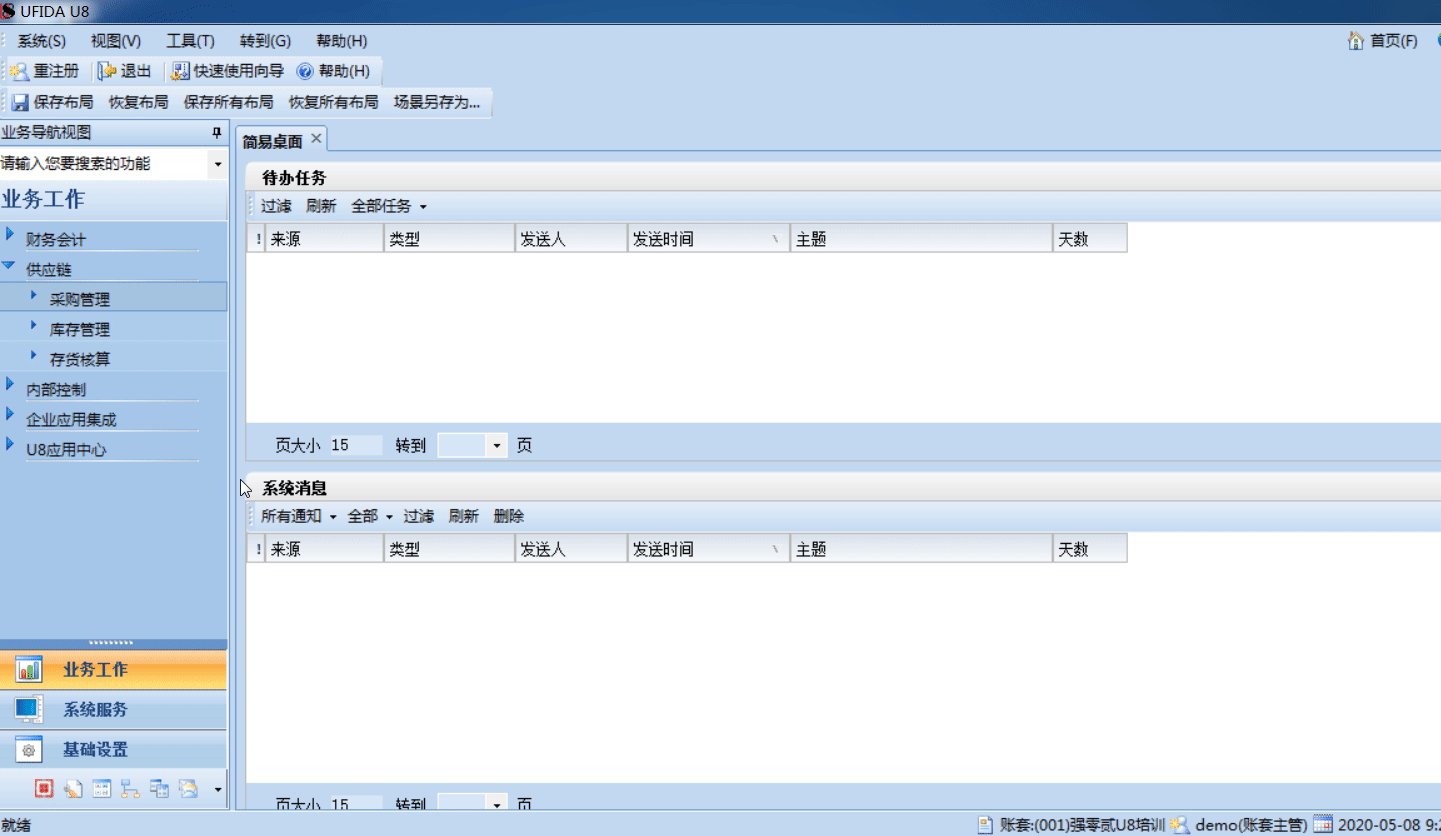Viewport: 1441px width, 836px height.
Task: Click the floppy disk 保存布局 icon
Action: click(x=20, y=102)
